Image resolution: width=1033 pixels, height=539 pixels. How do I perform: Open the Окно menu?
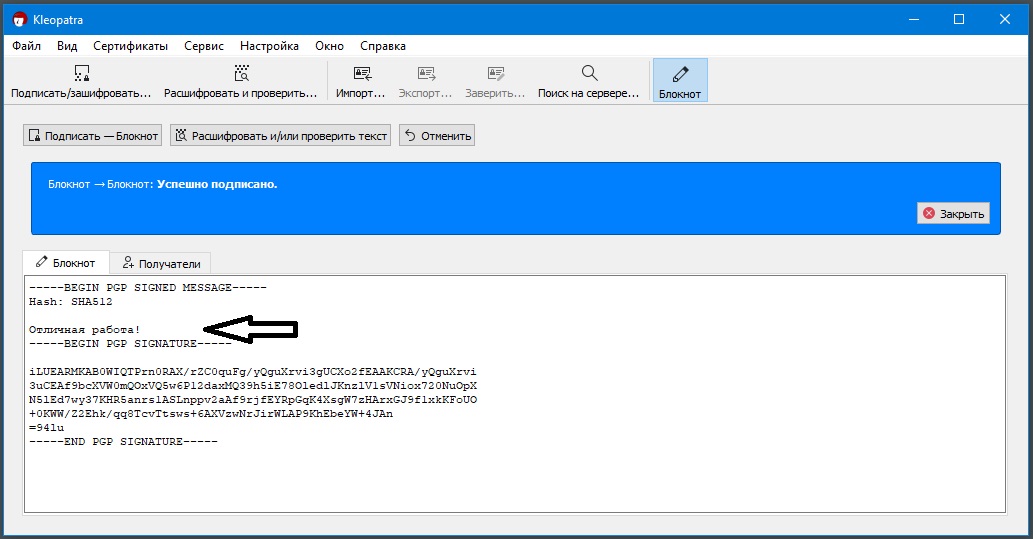tap(329, 46)
